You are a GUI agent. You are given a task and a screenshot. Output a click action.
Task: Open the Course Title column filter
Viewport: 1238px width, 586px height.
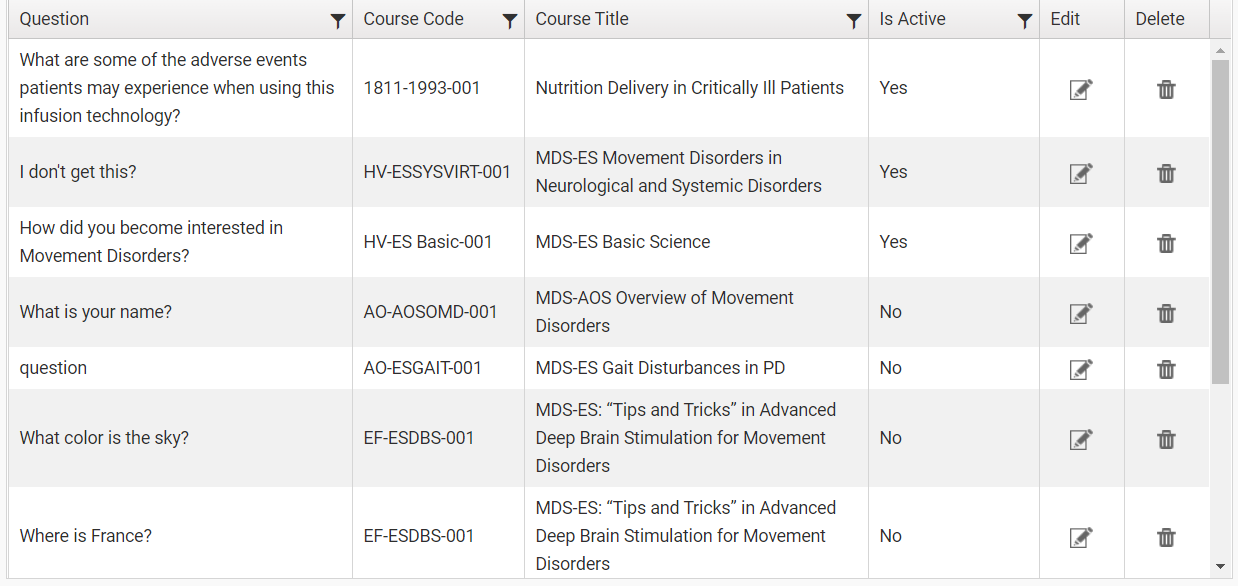coord(854,21)
